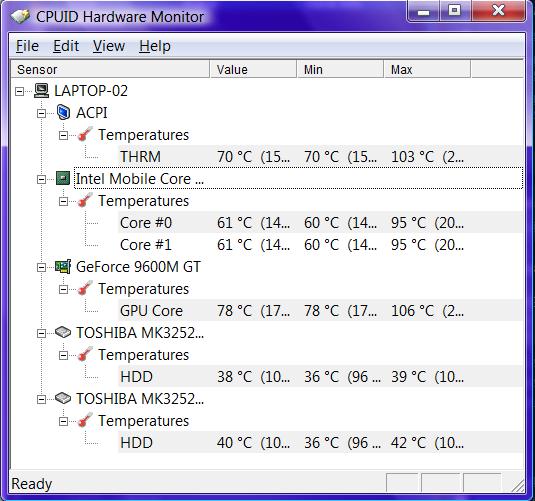Collapse Temperatures under first TOSHIBA drive
The image size is (535, 501).
pyautogui.click(x=63, y=355)
